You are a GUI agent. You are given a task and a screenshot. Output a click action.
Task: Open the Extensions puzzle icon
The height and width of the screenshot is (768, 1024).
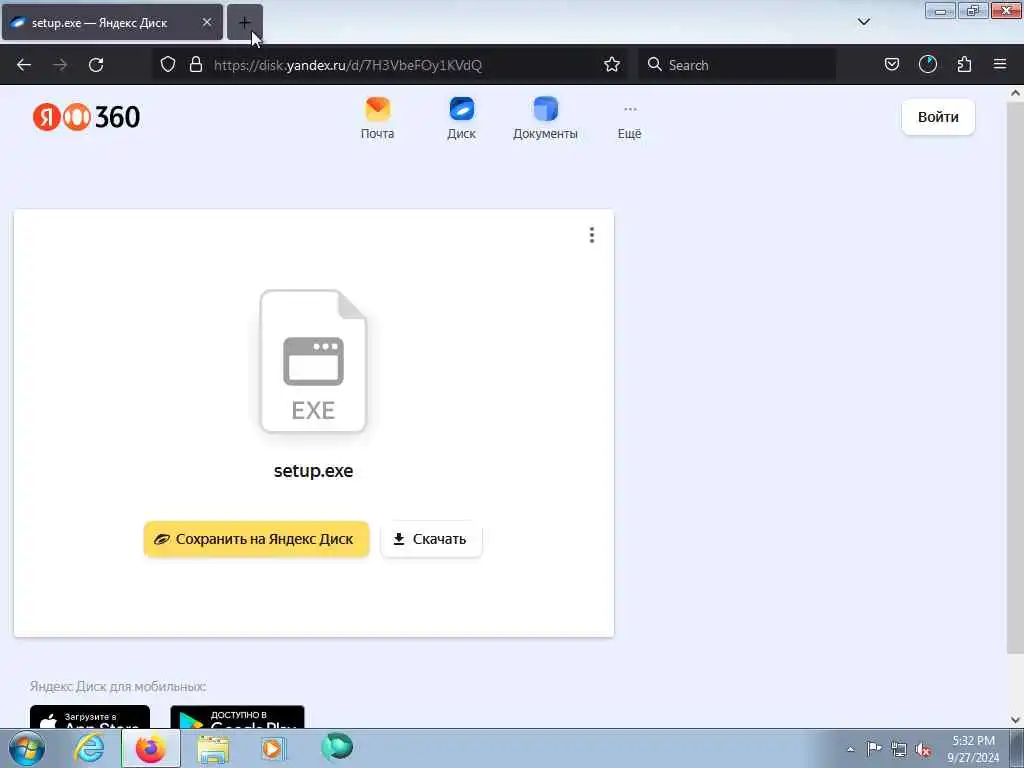coord(964,65)
